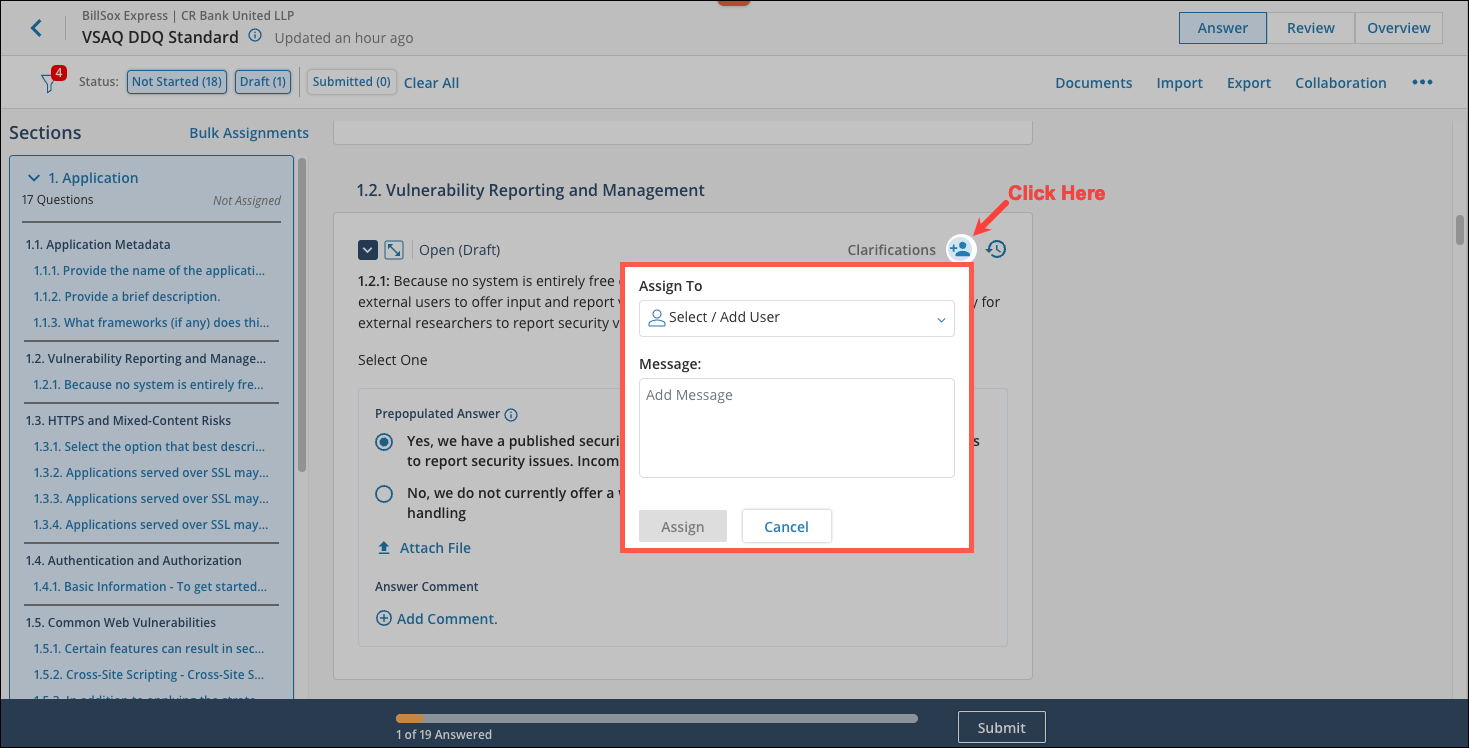1469x748 pixels.
Task: Click the Add Message text area
Action: [x=796, y=427]
